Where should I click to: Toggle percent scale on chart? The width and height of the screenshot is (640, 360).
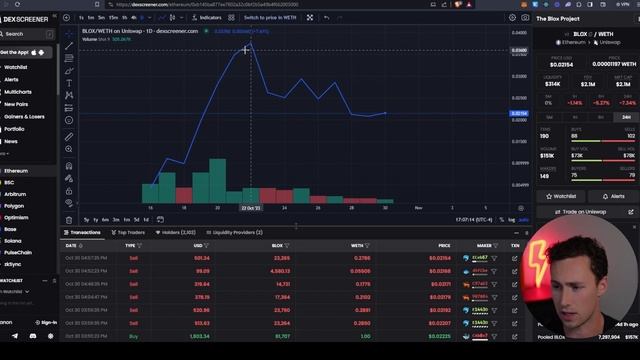pos(502,220)
